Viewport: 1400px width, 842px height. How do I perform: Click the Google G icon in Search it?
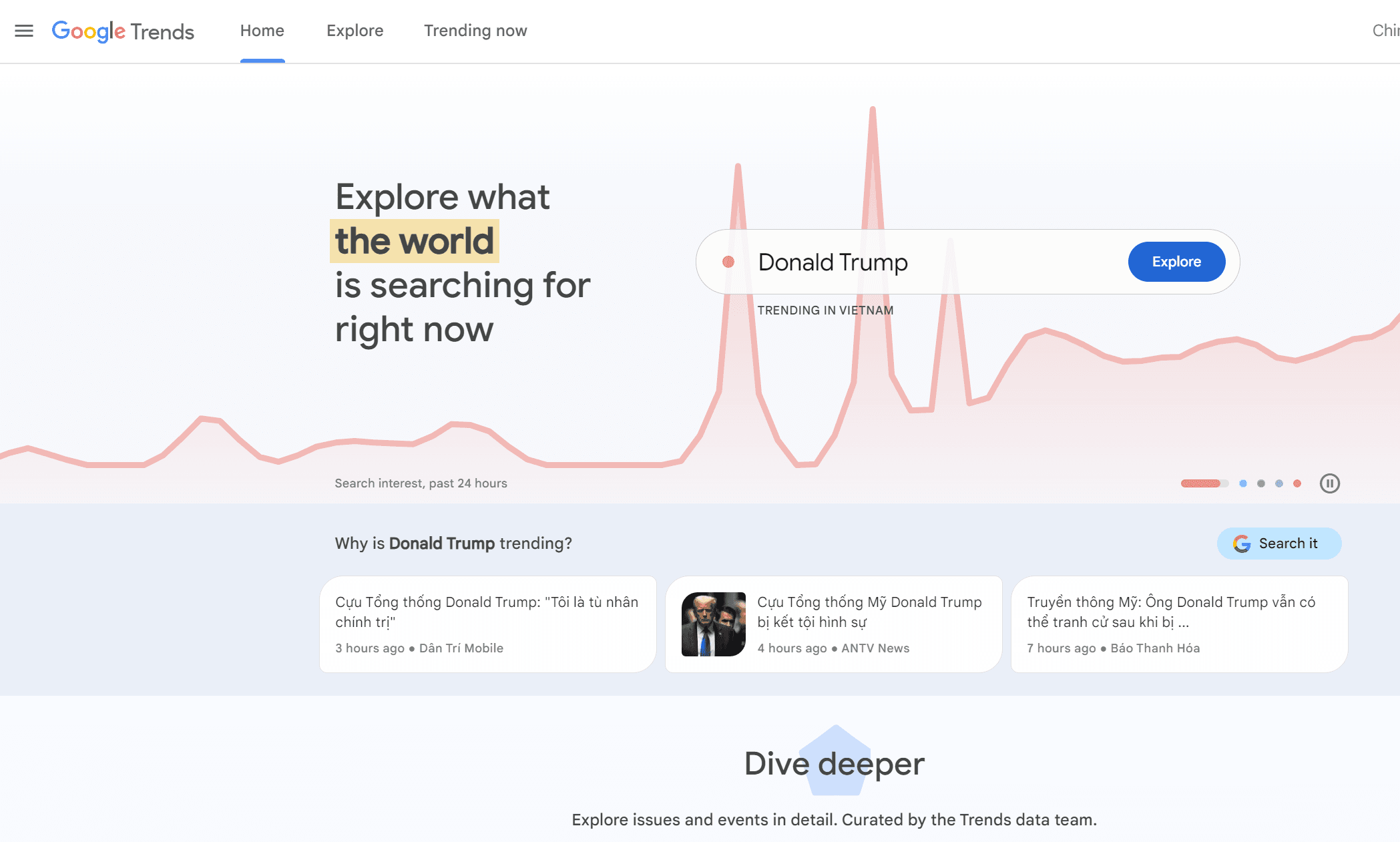pyautogui.click(x=1242, y=544)
